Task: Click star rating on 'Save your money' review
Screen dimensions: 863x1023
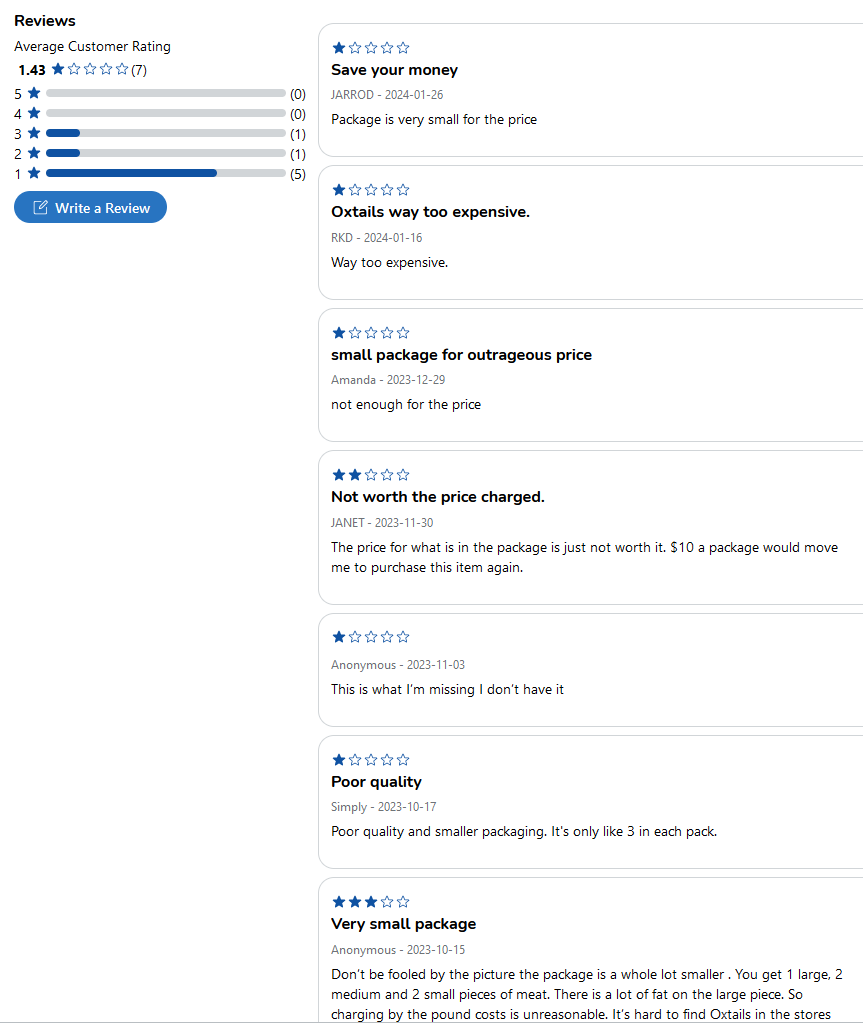Action: [x=371, y=48]
